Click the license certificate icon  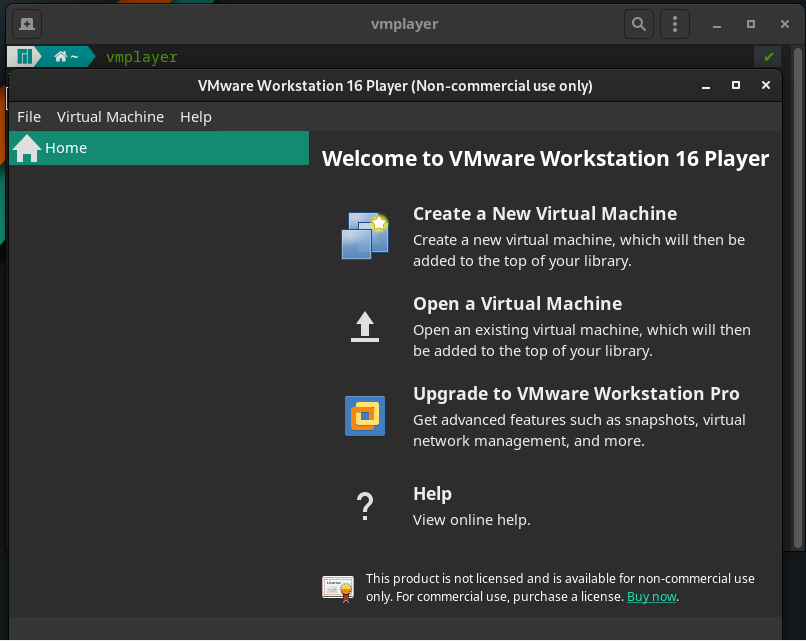338,587
